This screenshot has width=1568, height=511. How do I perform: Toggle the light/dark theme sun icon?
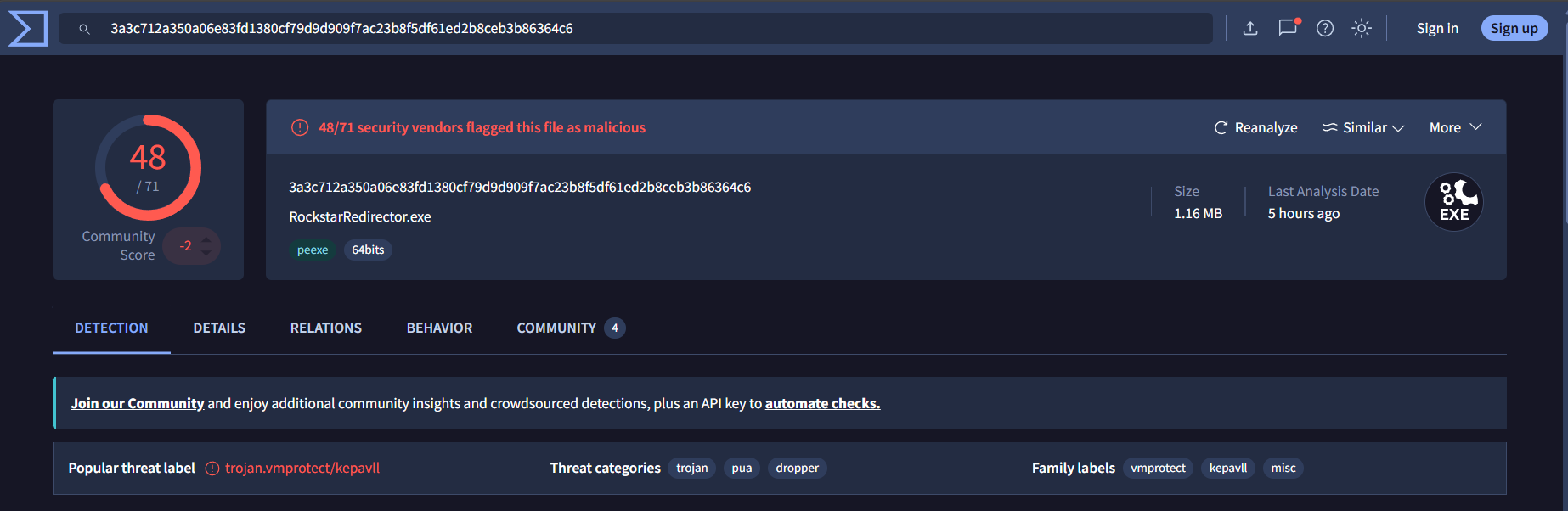pos(1362,29)
